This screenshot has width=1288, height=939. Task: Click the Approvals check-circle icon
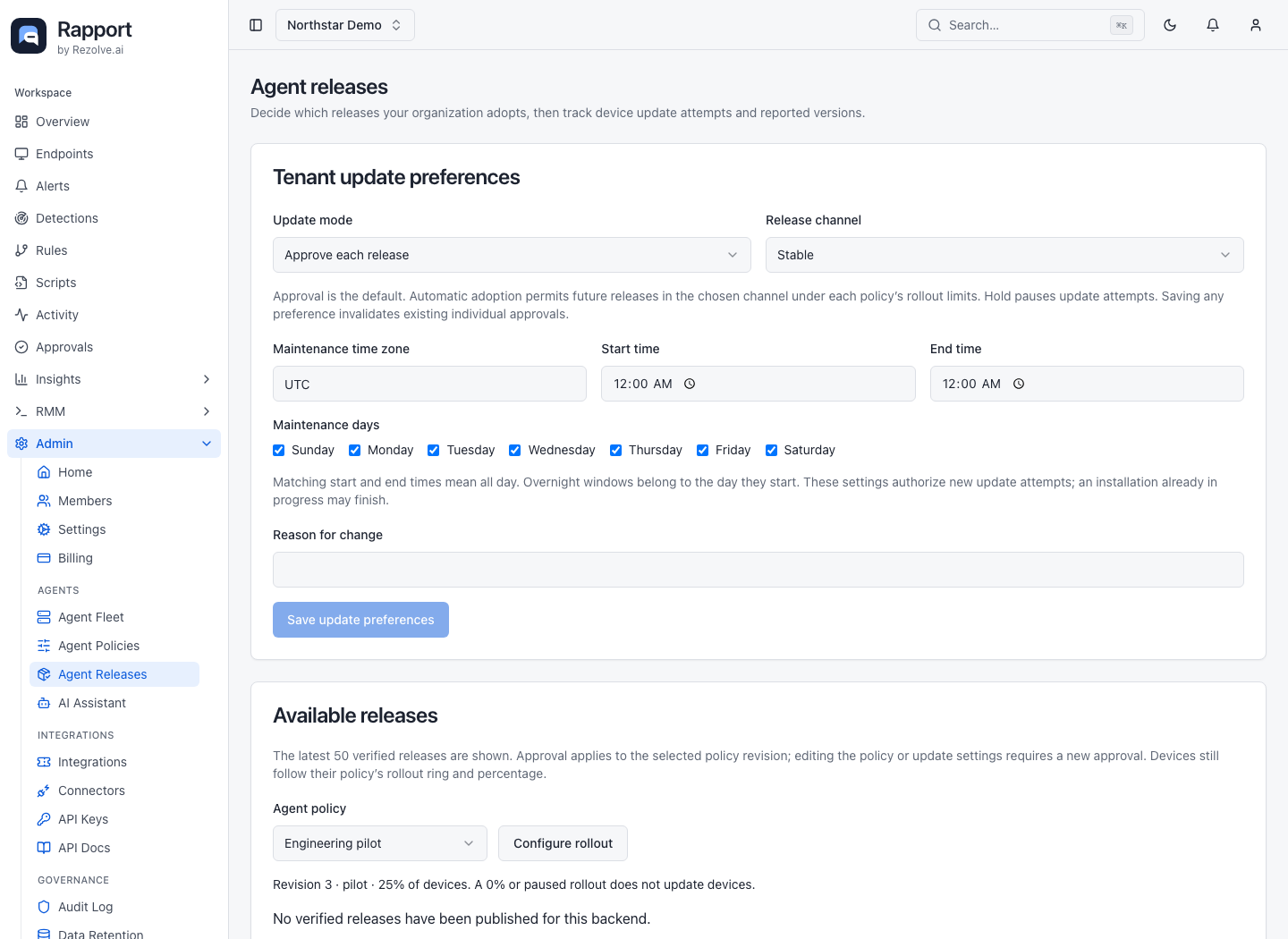(x=21, y=347)
